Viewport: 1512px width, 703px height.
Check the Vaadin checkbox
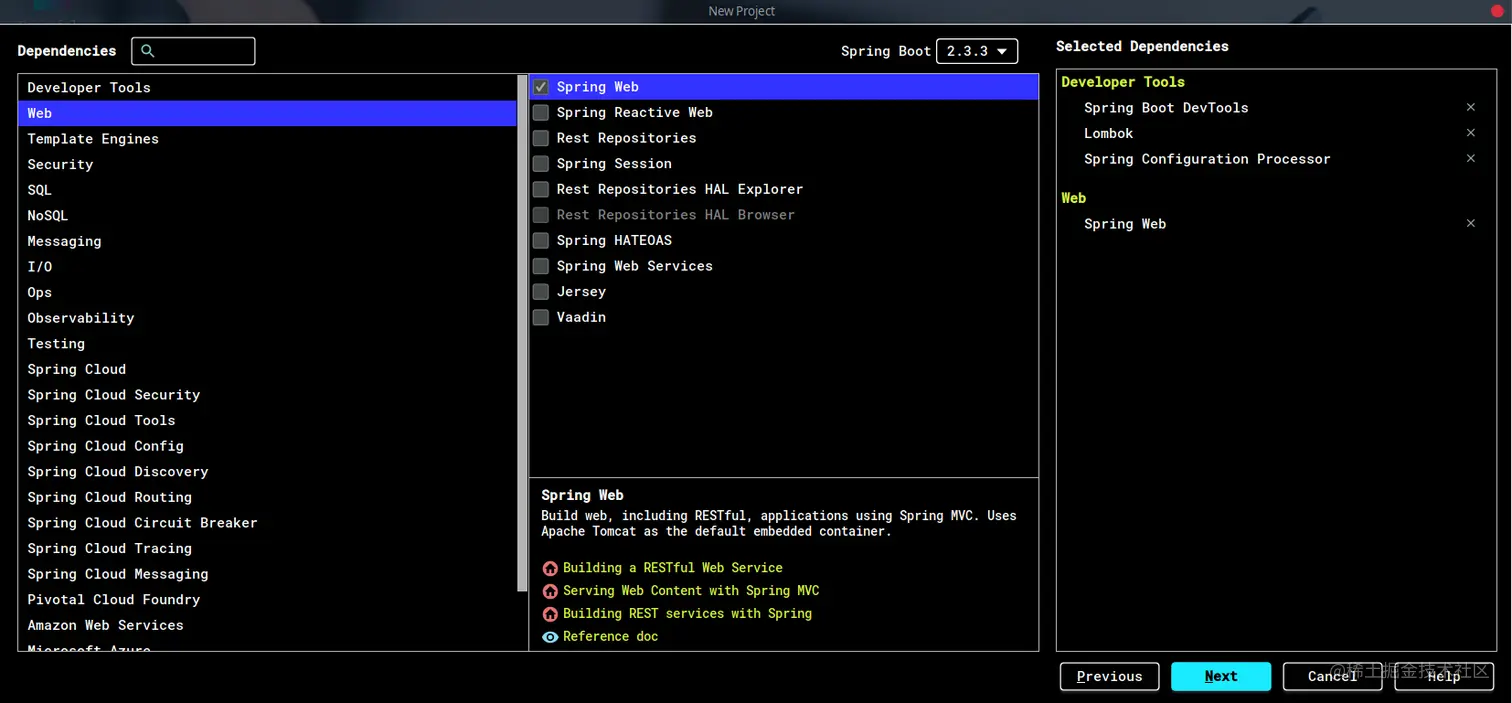pos(541,317)
